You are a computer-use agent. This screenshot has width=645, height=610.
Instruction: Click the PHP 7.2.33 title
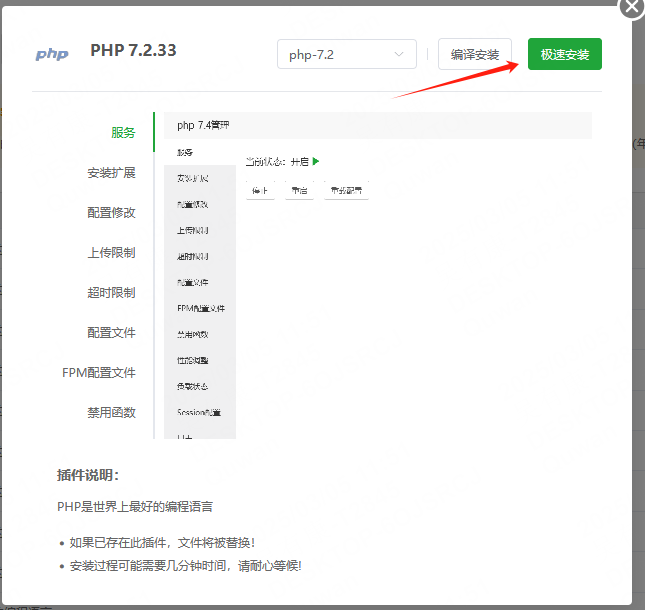point(133,51)
